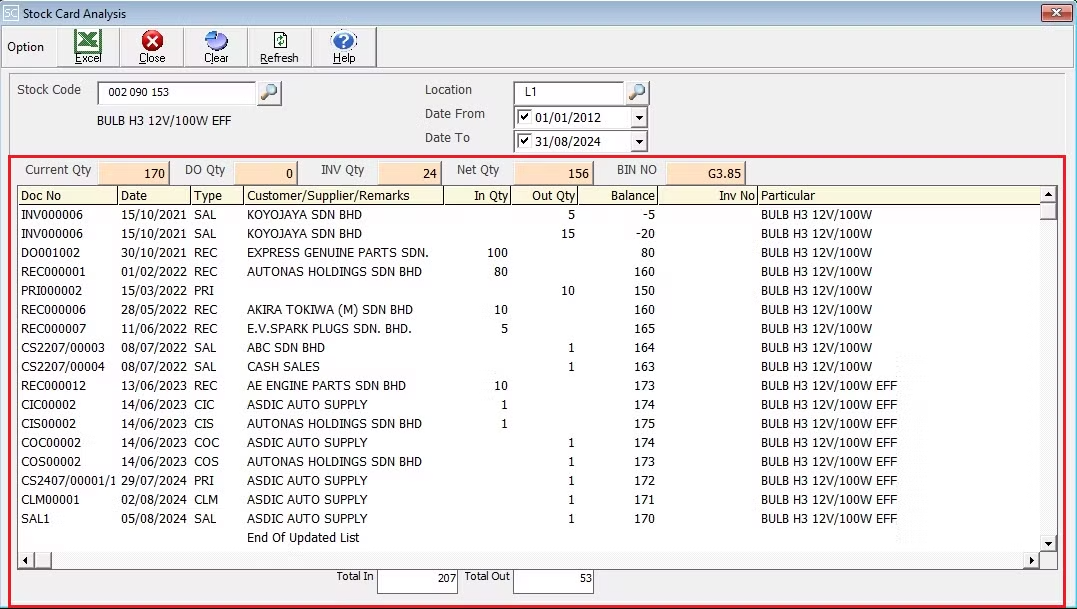Sort by the Doc No column header
This screenshot has height=609, width=1077.
pos(68,196)
